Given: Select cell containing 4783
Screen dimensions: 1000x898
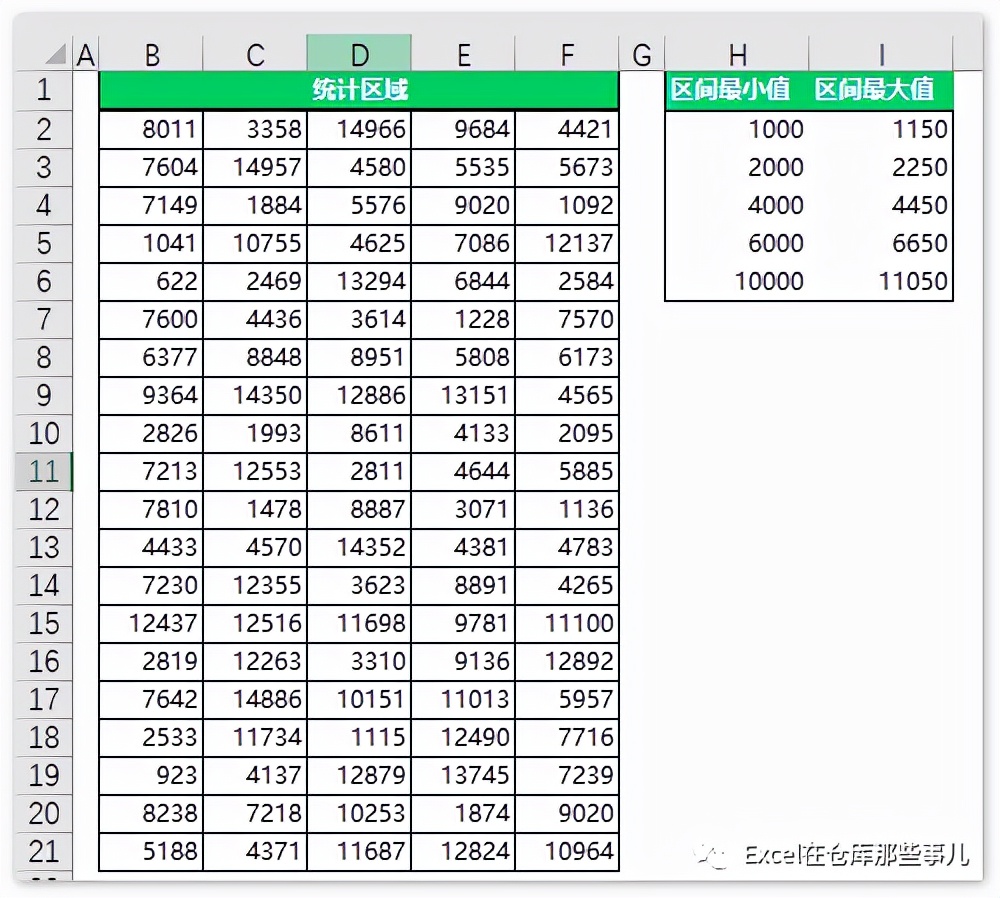Looking at the screenshot, I should pyautogui.click(x=567, y=548).
